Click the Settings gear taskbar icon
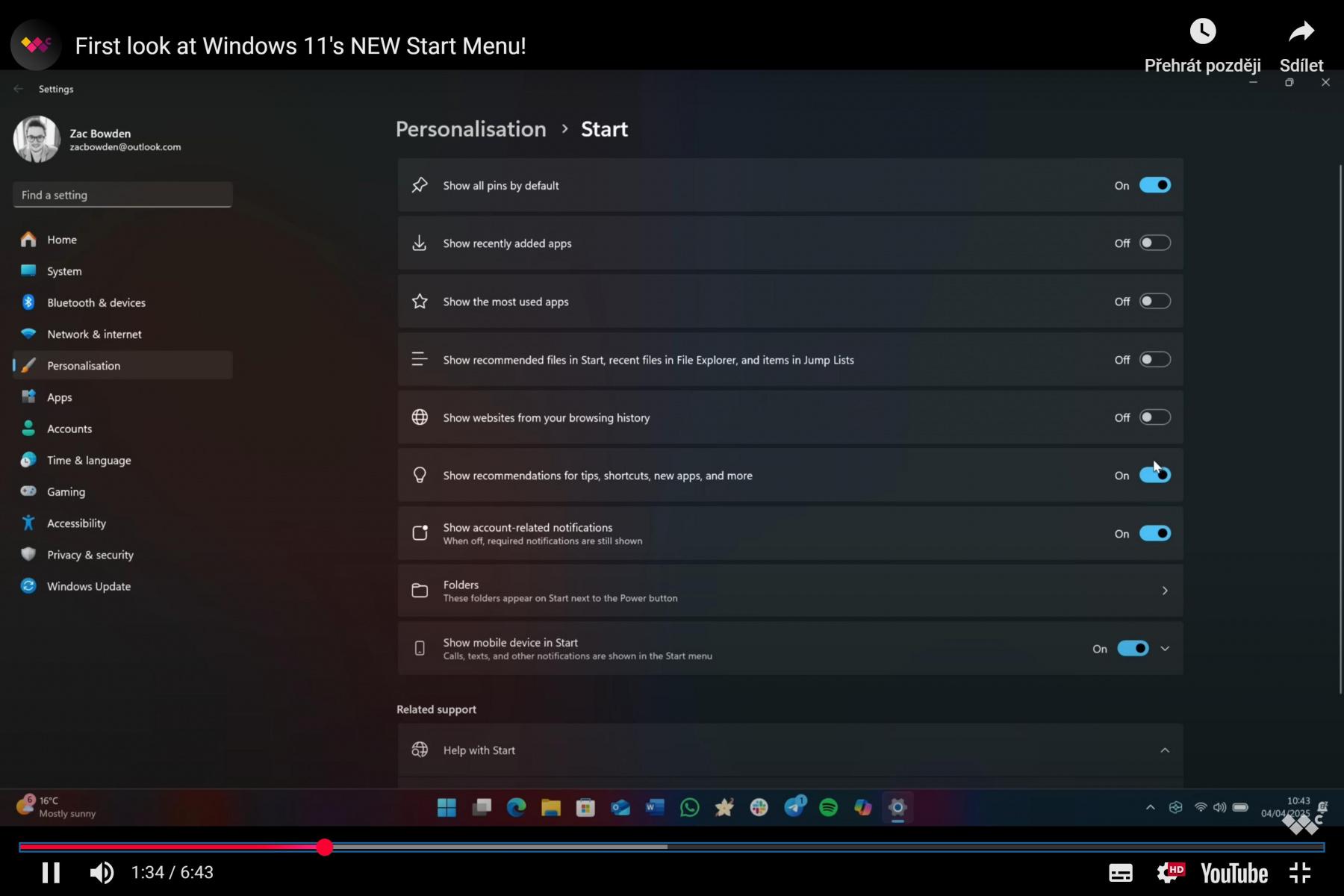 pyautogui.click(x=897, y=807)
